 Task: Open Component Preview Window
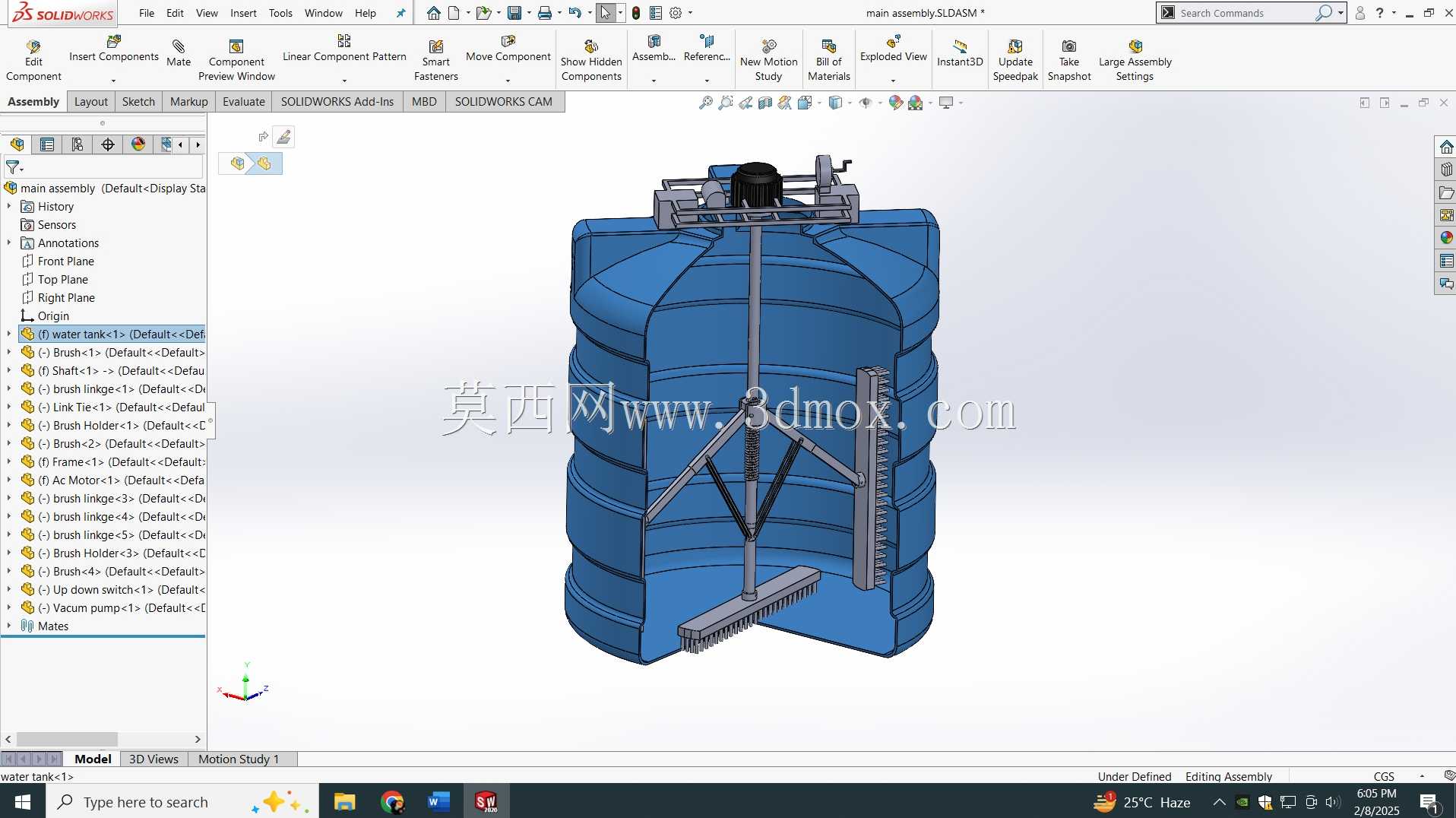(236, 59)
